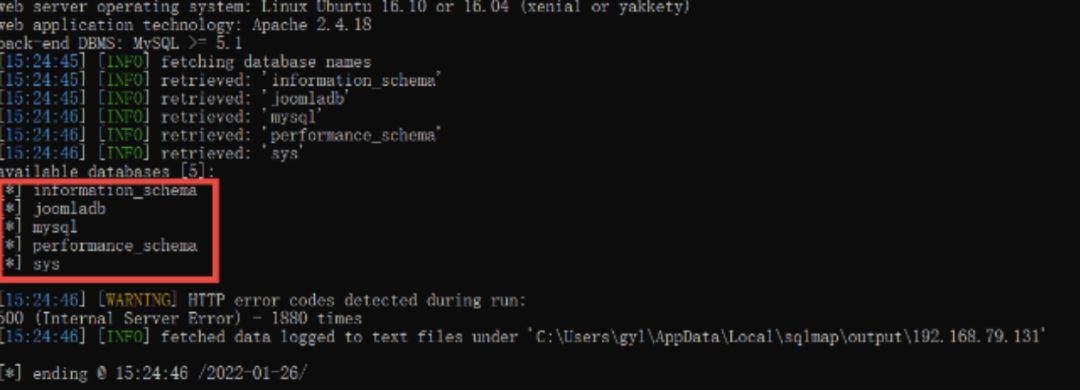The width and height of the screenshot is (1080, 390).
Task: Select 'performance_schema' in the highlighted list
Action: 115,246
